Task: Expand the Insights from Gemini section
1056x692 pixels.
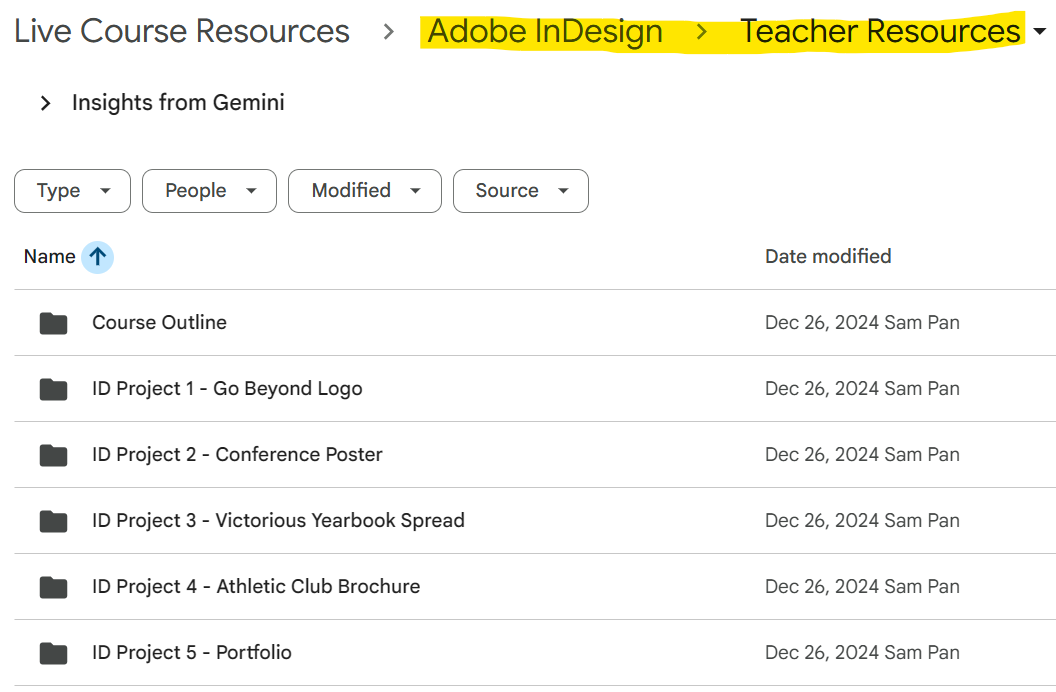Action: coord(45,103)
